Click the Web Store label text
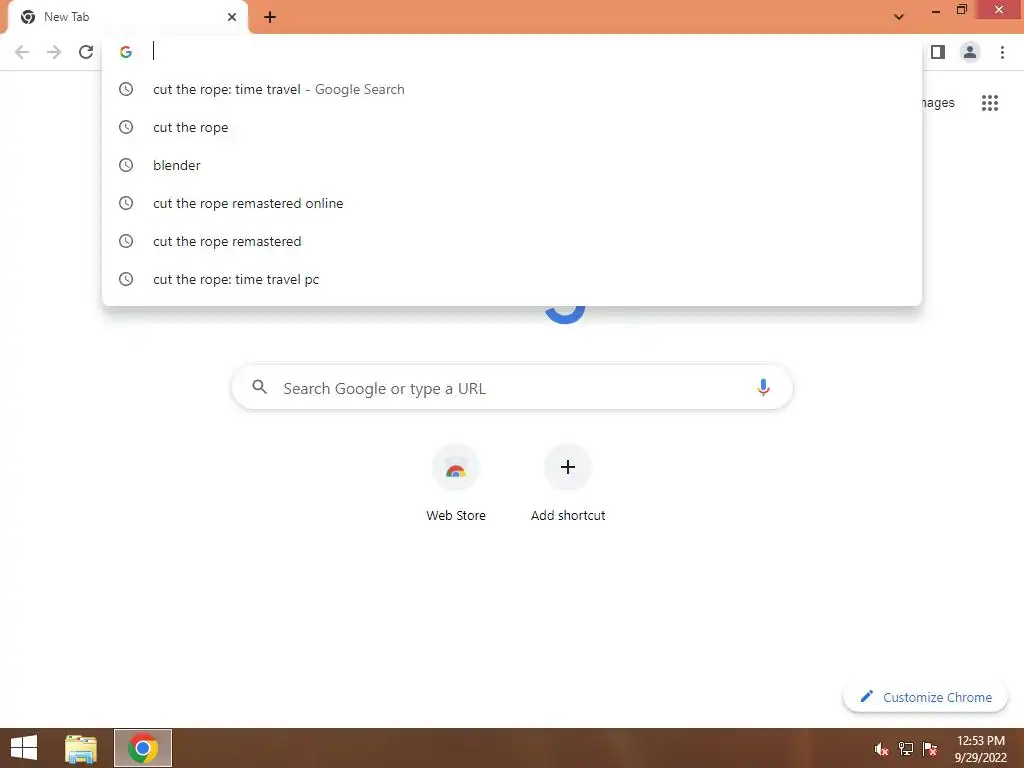This screenshot has width=1024, height=768. [456, 515]
